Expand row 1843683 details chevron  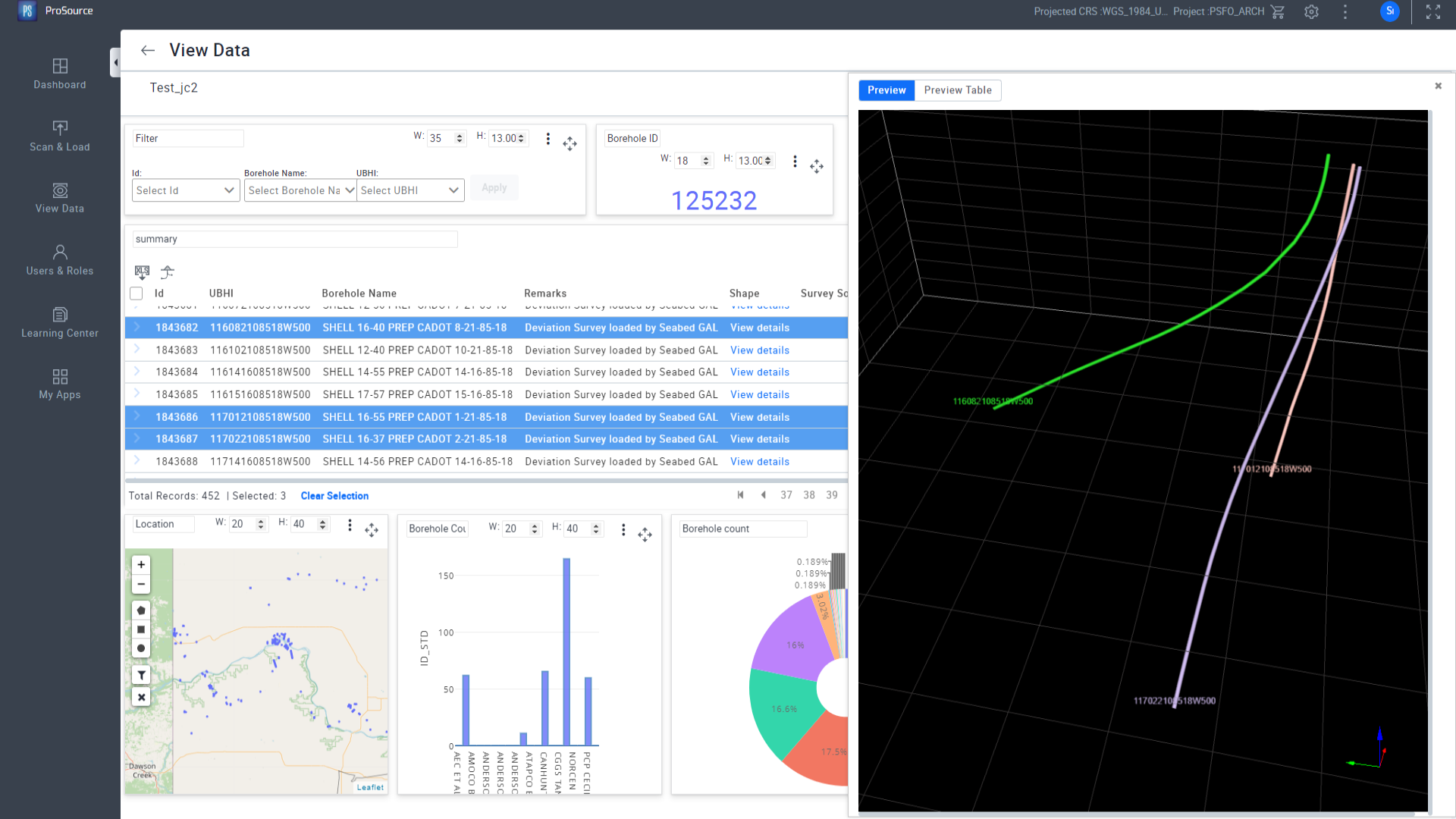137,350
